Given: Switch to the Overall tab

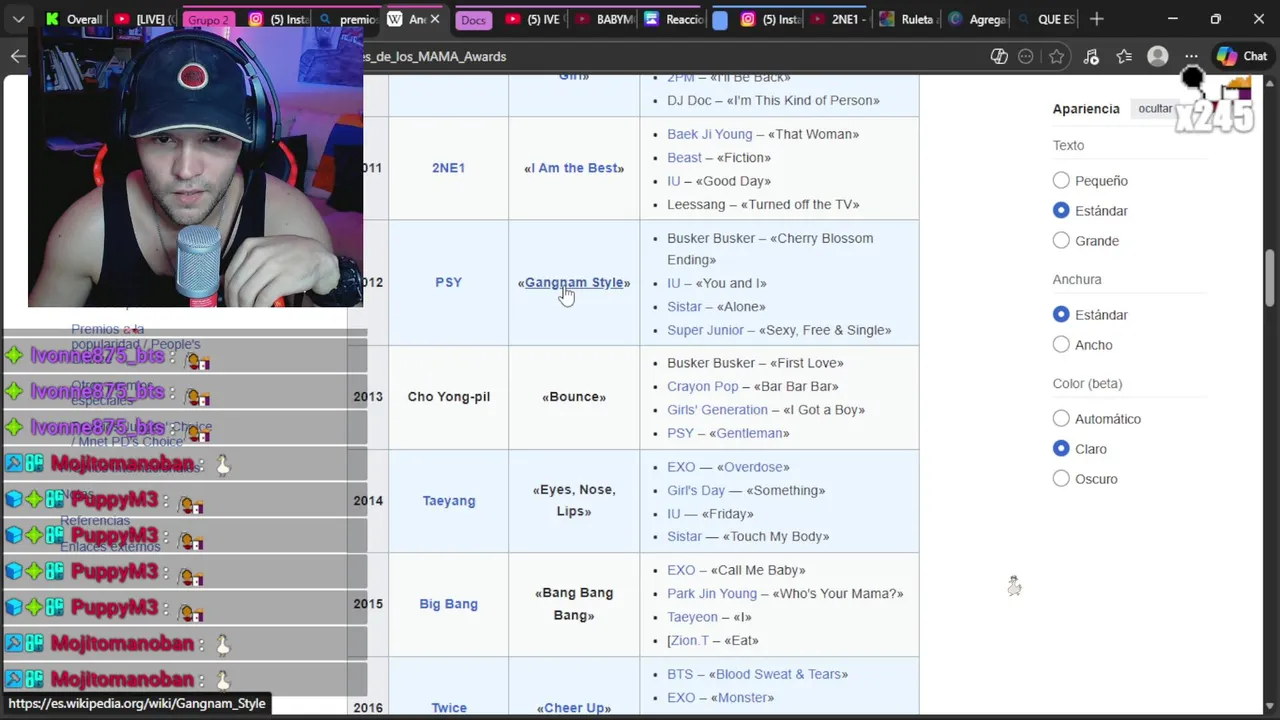Looking at the screenshot, I should click(x=74, y=19).
